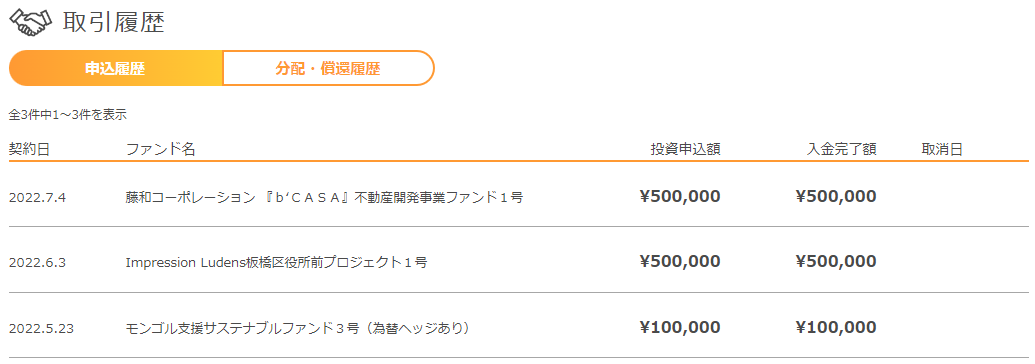
Task: Click the 取消日 column header
Action: tap(942, 149)
